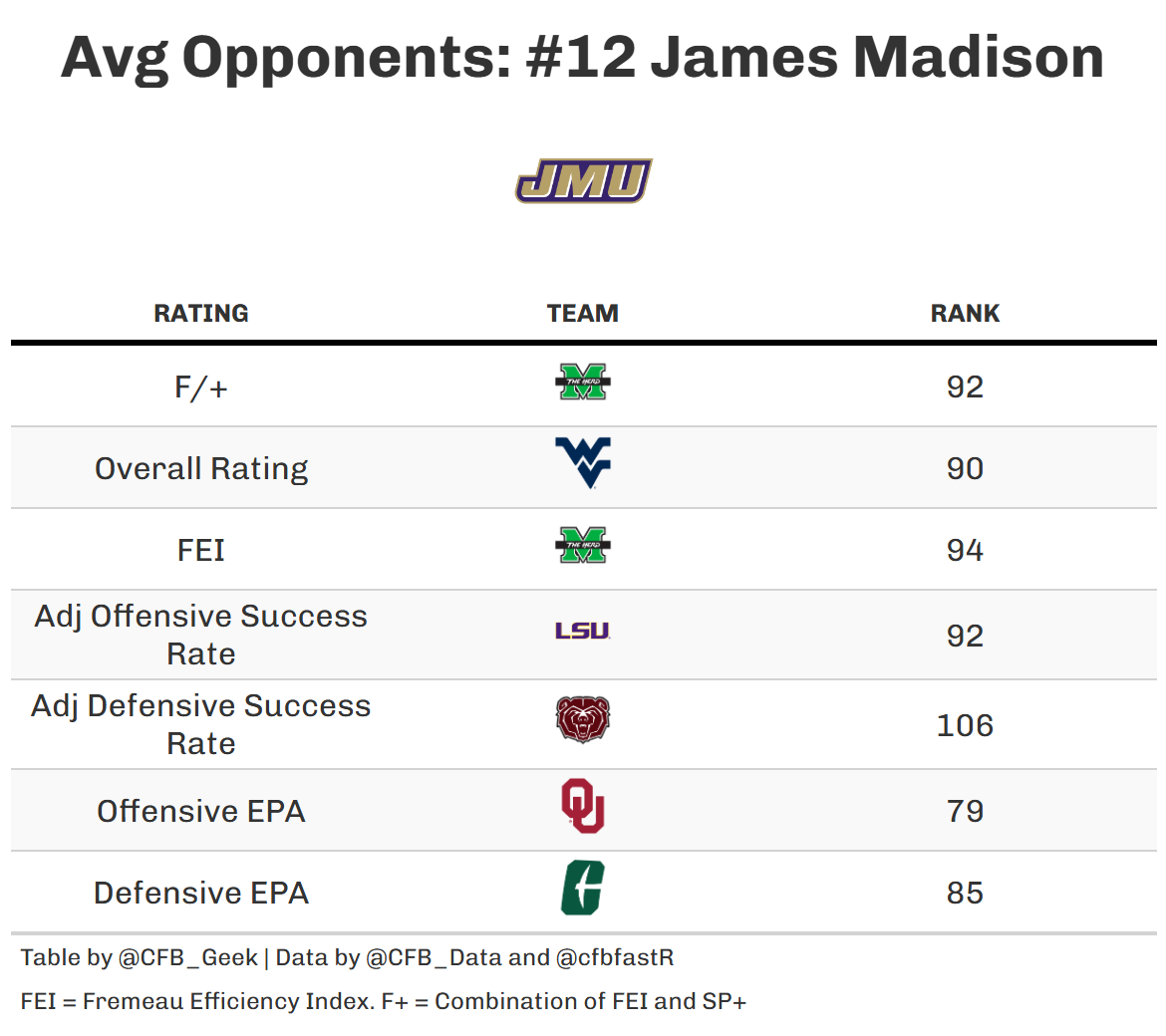Click the Marshall logo in the FEI row
The width and height of the screenshot is (1166, 1036).
pyautogui.click(x=583, y=546)
